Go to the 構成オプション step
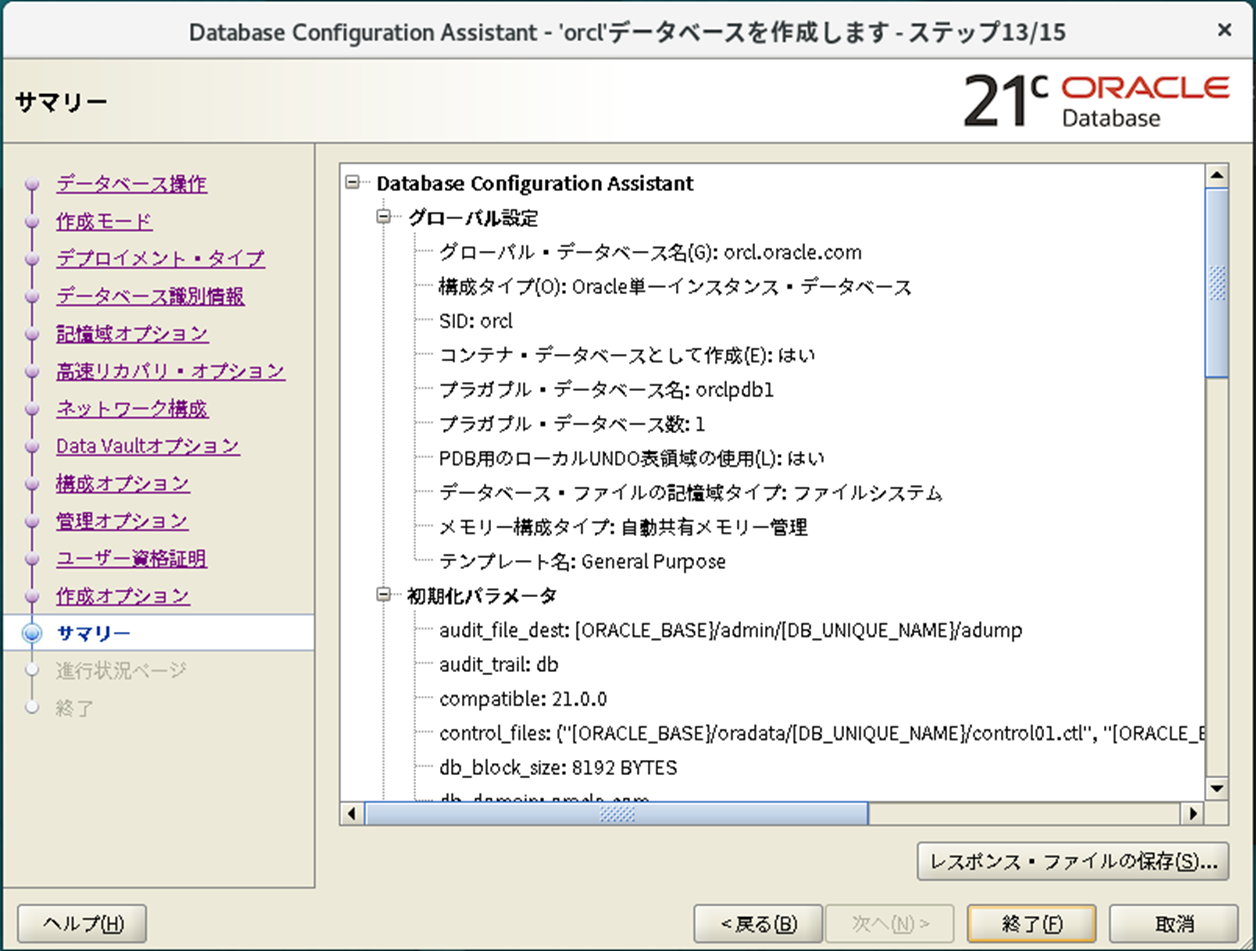The width and height of the screenshot is (1256, 951). (x=122, y=483)
